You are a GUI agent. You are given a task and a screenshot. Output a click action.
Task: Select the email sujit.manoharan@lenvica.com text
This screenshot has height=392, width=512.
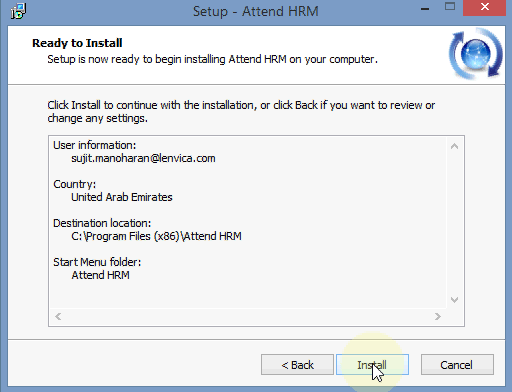(143, 158)
